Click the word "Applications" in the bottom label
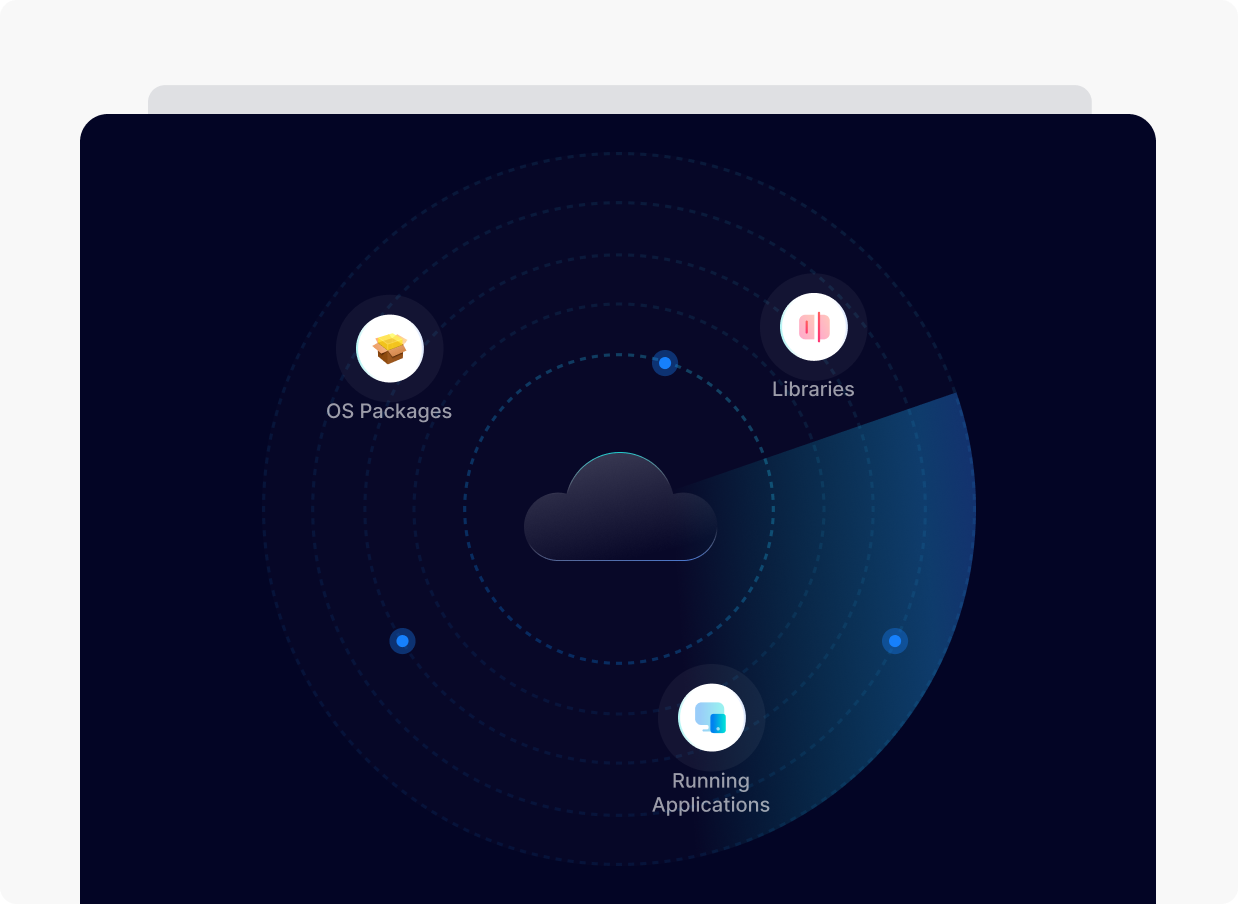 click(x=711, y=805)
